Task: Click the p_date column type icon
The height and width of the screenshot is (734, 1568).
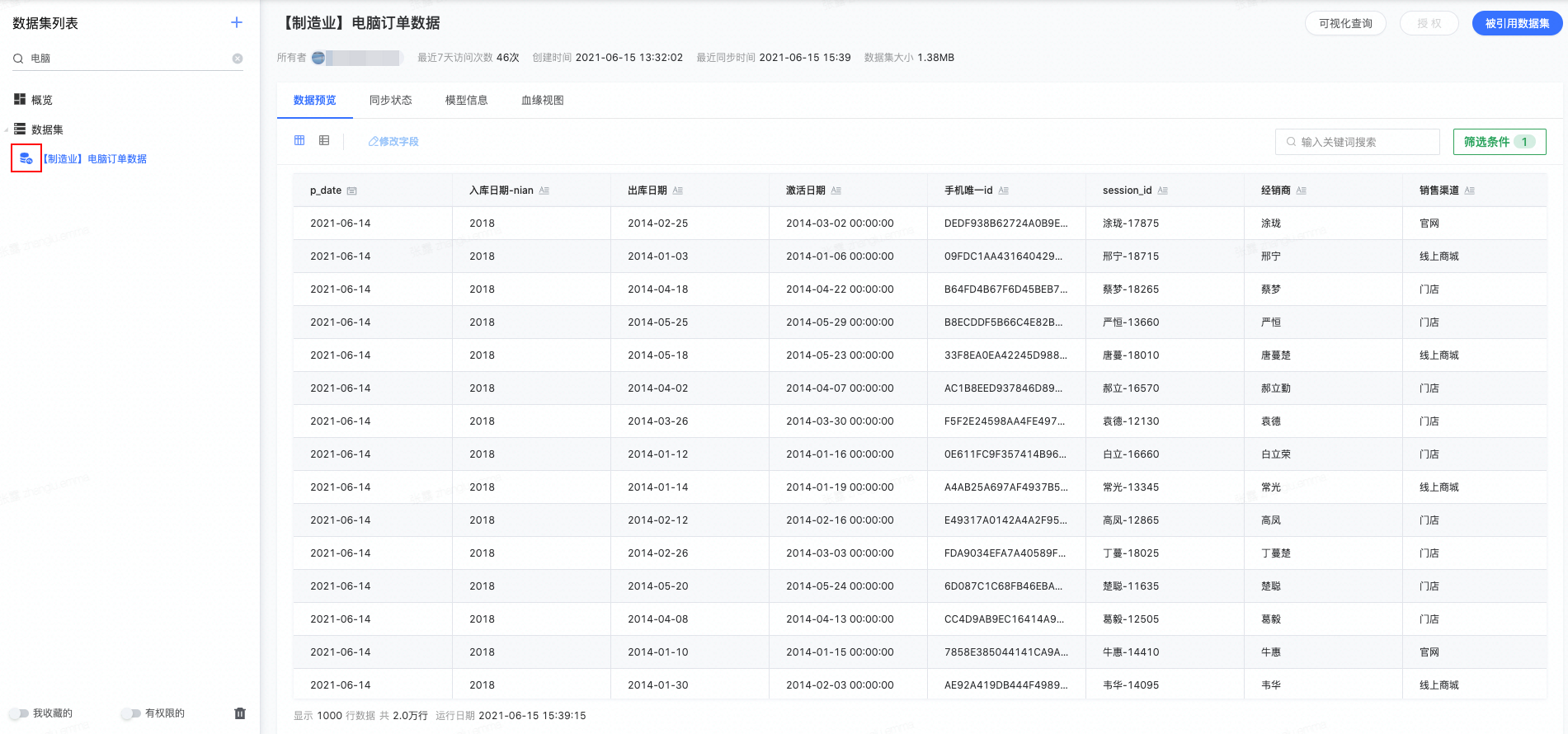Action: [352, 191]
